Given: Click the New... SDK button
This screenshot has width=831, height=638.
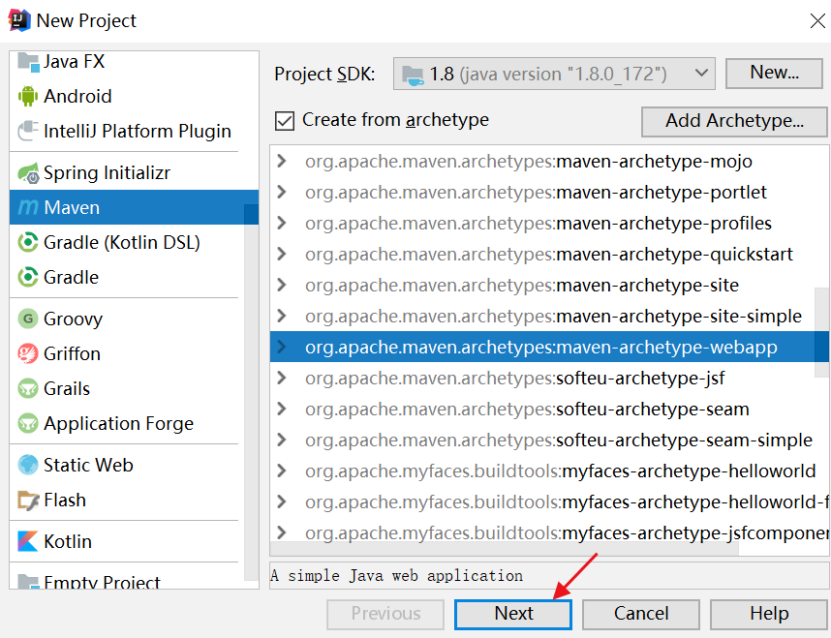Looking at the screenshot, I should pos(774,73).
